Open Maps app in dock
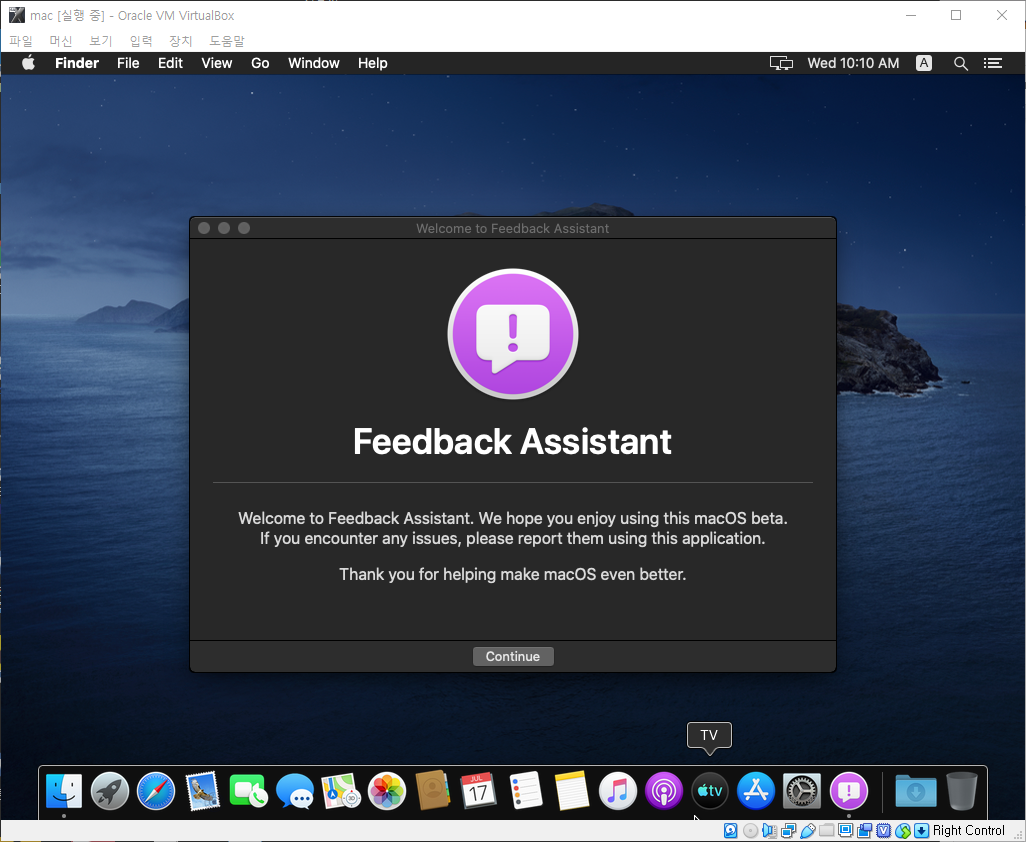Viewport: 1026px width, 842px height. click(x=341, y=791)
